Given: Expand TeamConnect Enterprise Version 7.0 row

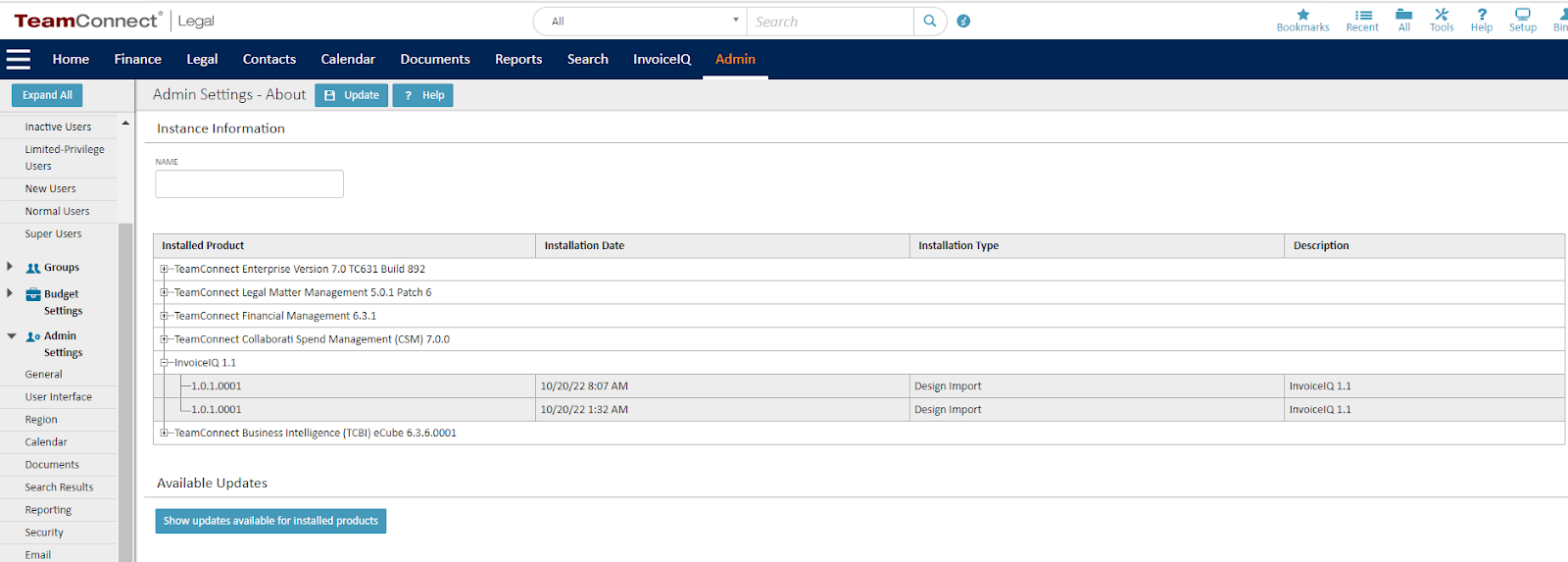Looking at the screenshot, I should 165,269.
